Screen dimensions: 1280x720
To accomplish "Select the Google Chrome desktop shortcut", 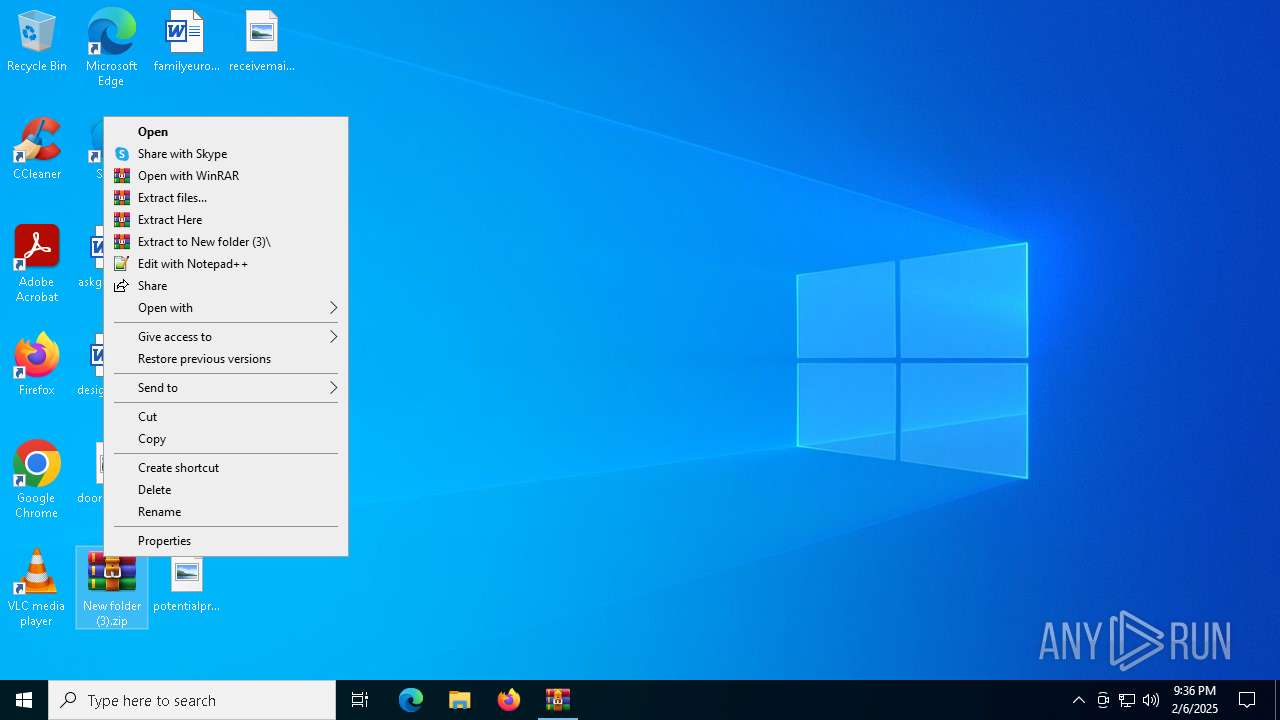I will pos(37,480).
